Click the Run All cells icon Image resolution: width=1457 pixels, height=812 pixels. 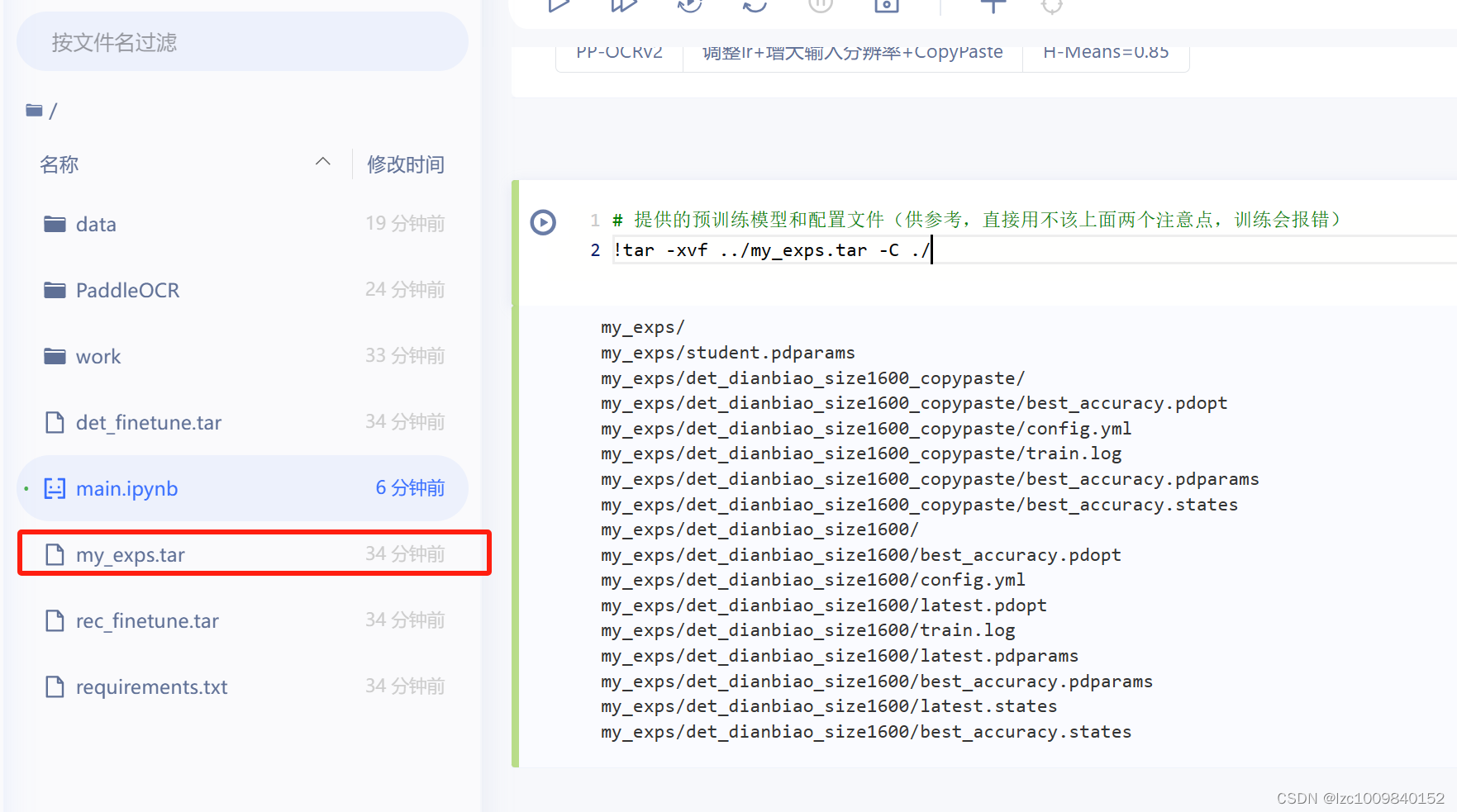tap(622, 7)
